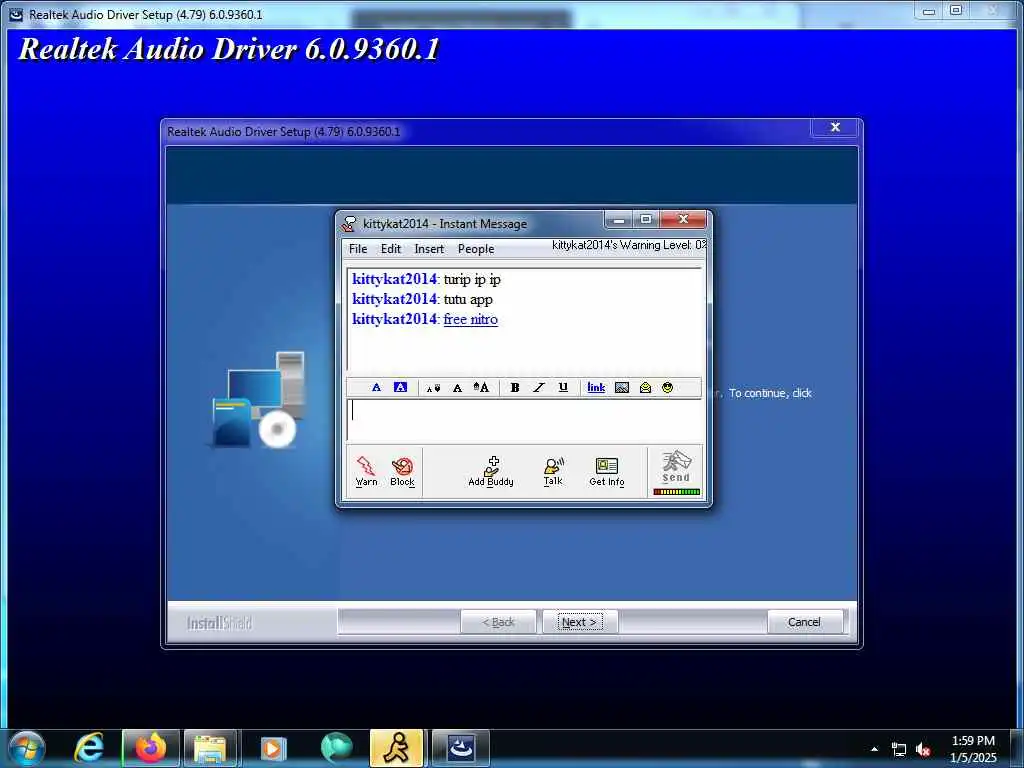Block kittykat2014 using Block button

(x=402, y=471)
